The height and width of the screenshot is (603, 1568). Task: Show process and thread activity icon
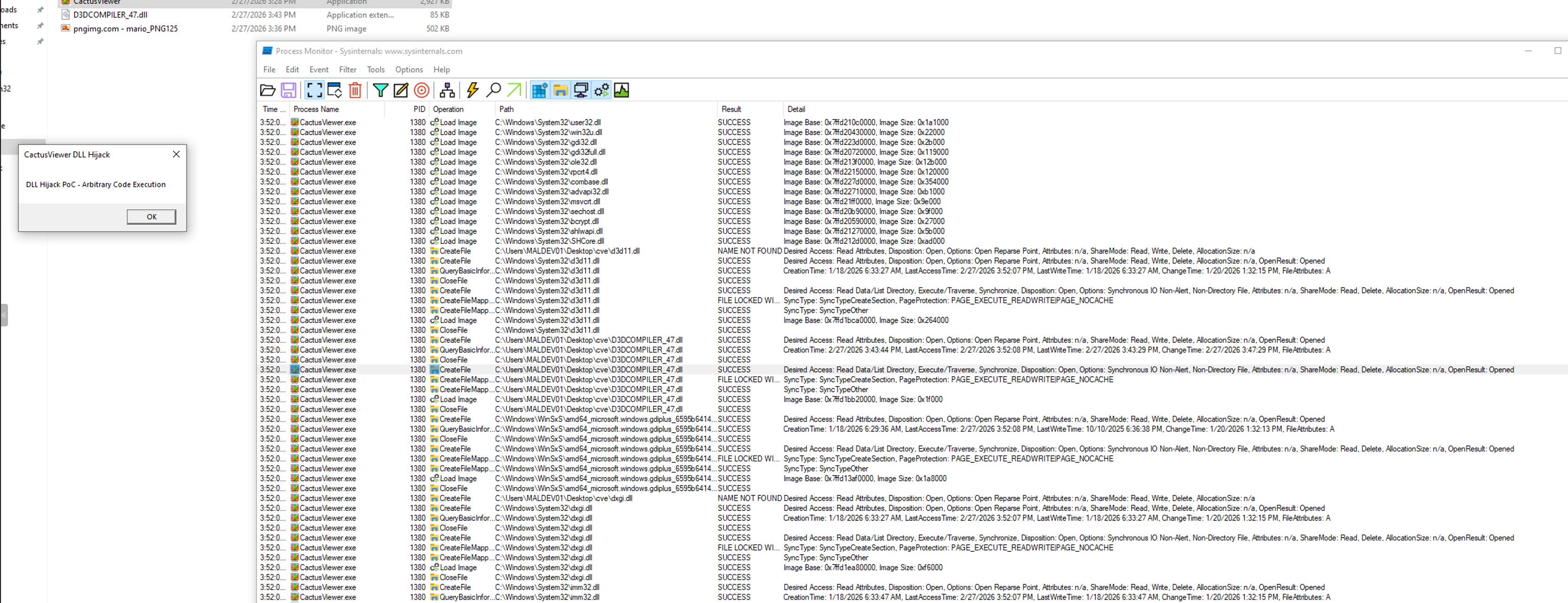pos(602,90)
